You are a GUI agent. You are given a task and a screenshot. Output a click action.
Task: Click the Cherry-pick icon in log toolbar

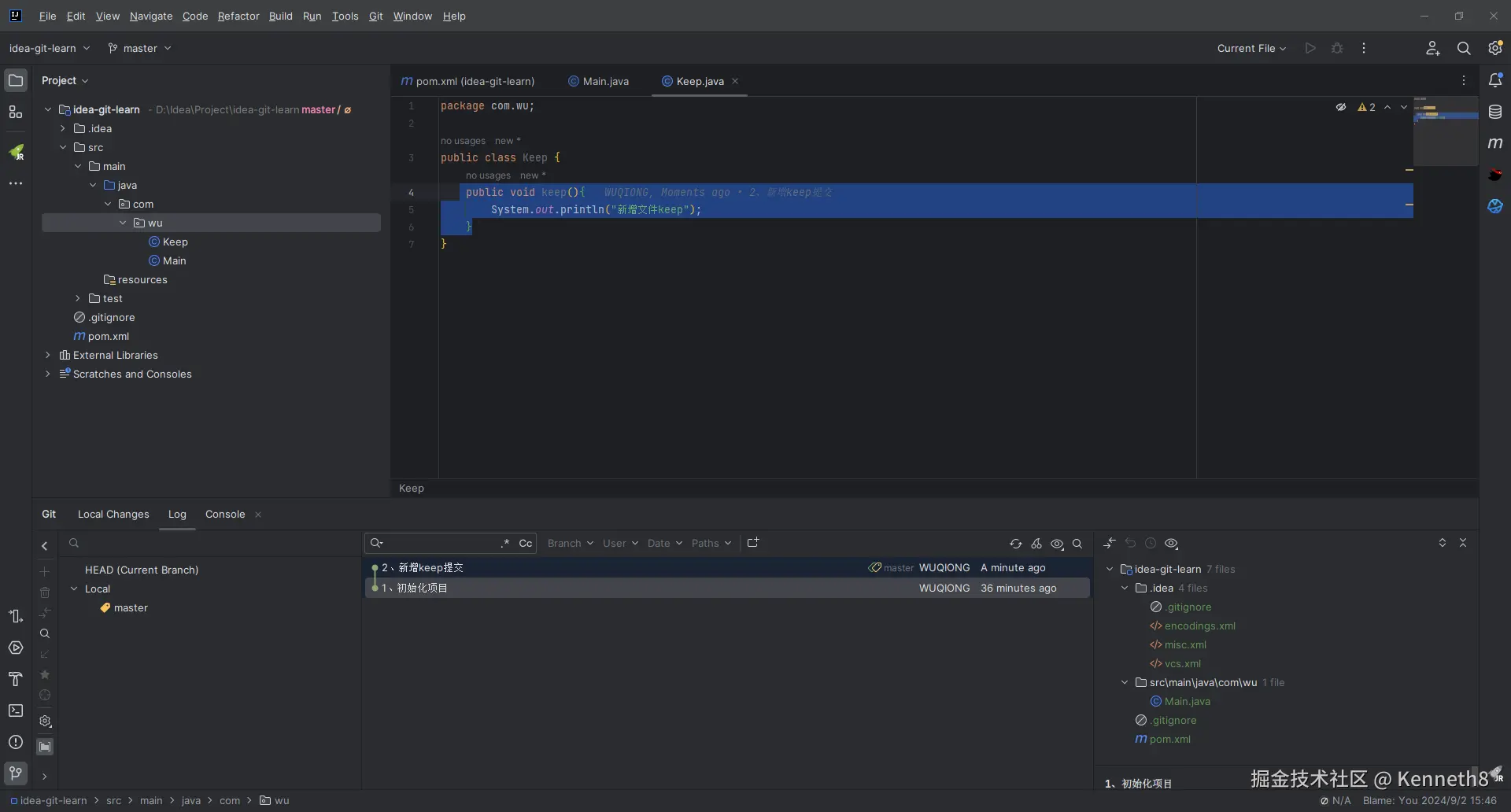[x=1036, y=544]
